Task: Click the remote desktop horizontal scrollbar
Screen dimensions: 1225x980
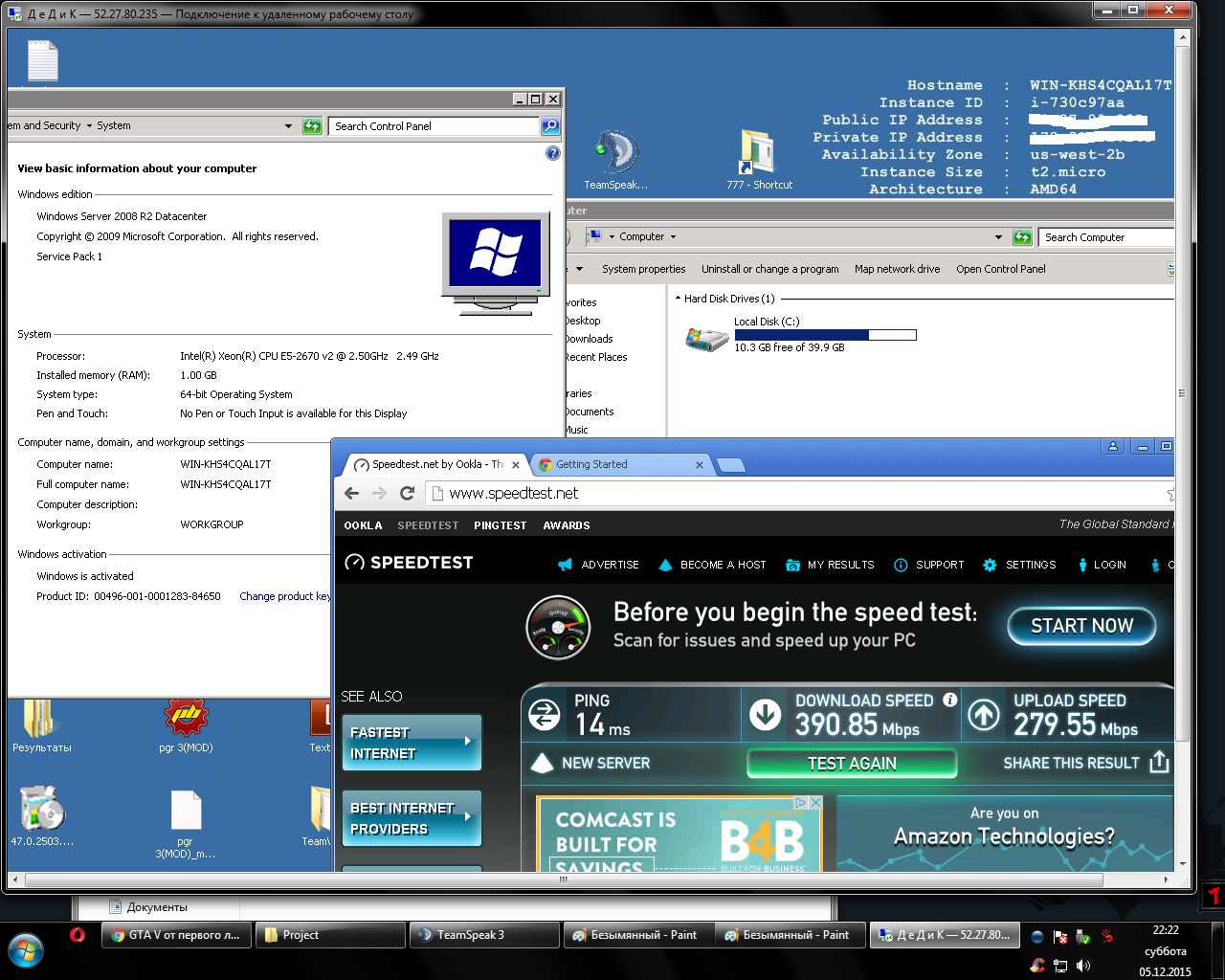Action: tap(563, 880)
